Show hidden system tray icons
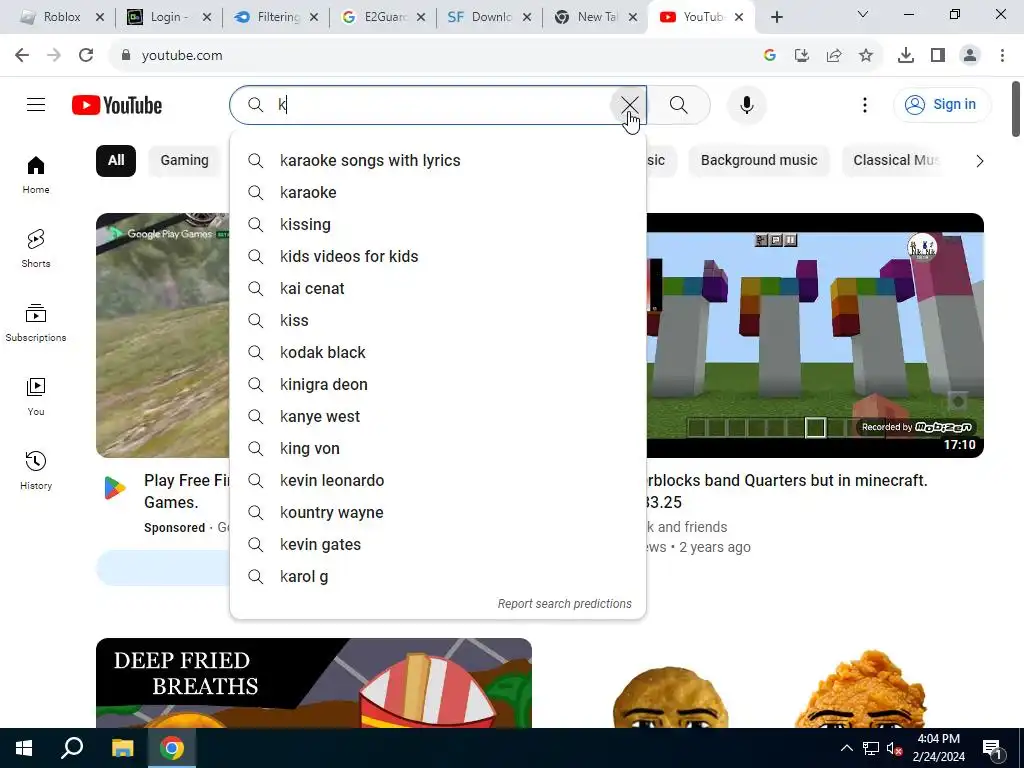The image size is (1024, 768). pyautogui.click(x=846, y=748)
